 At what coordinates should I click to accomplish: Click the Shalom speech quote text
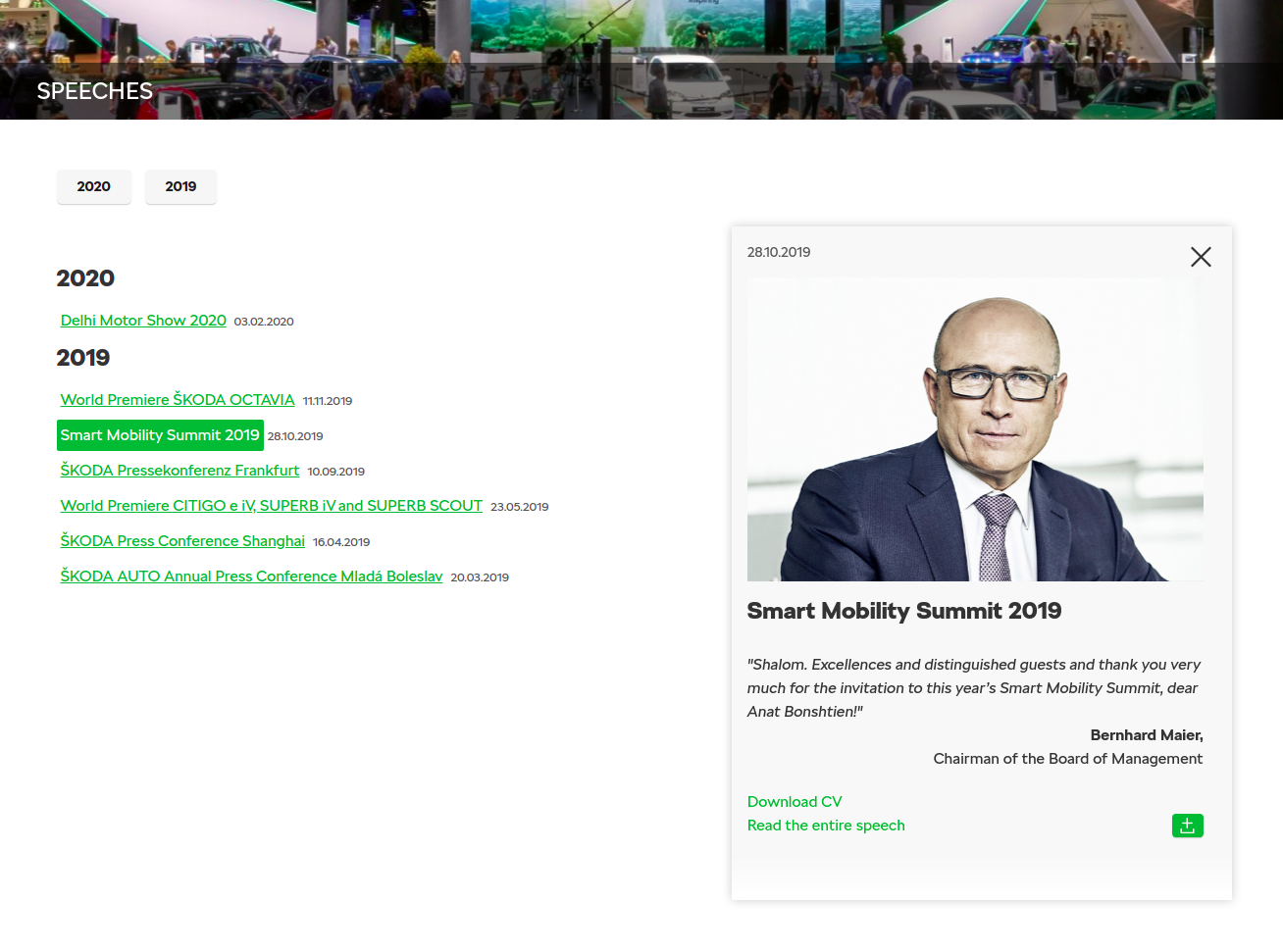click(x=974, y=688)
